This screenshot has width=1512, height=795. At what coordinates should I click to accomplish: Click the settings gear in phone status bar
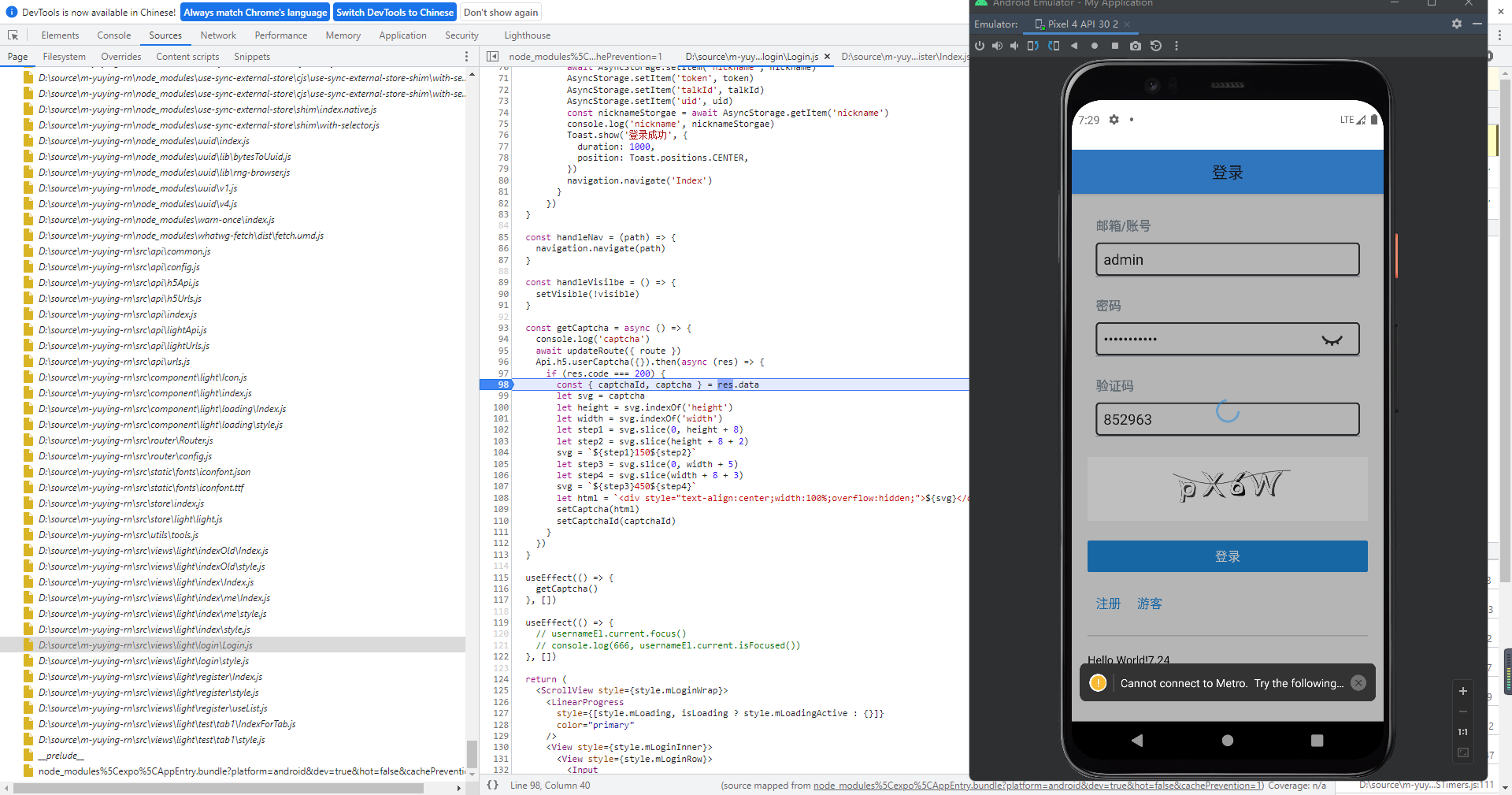click(x=1114, y=120)
